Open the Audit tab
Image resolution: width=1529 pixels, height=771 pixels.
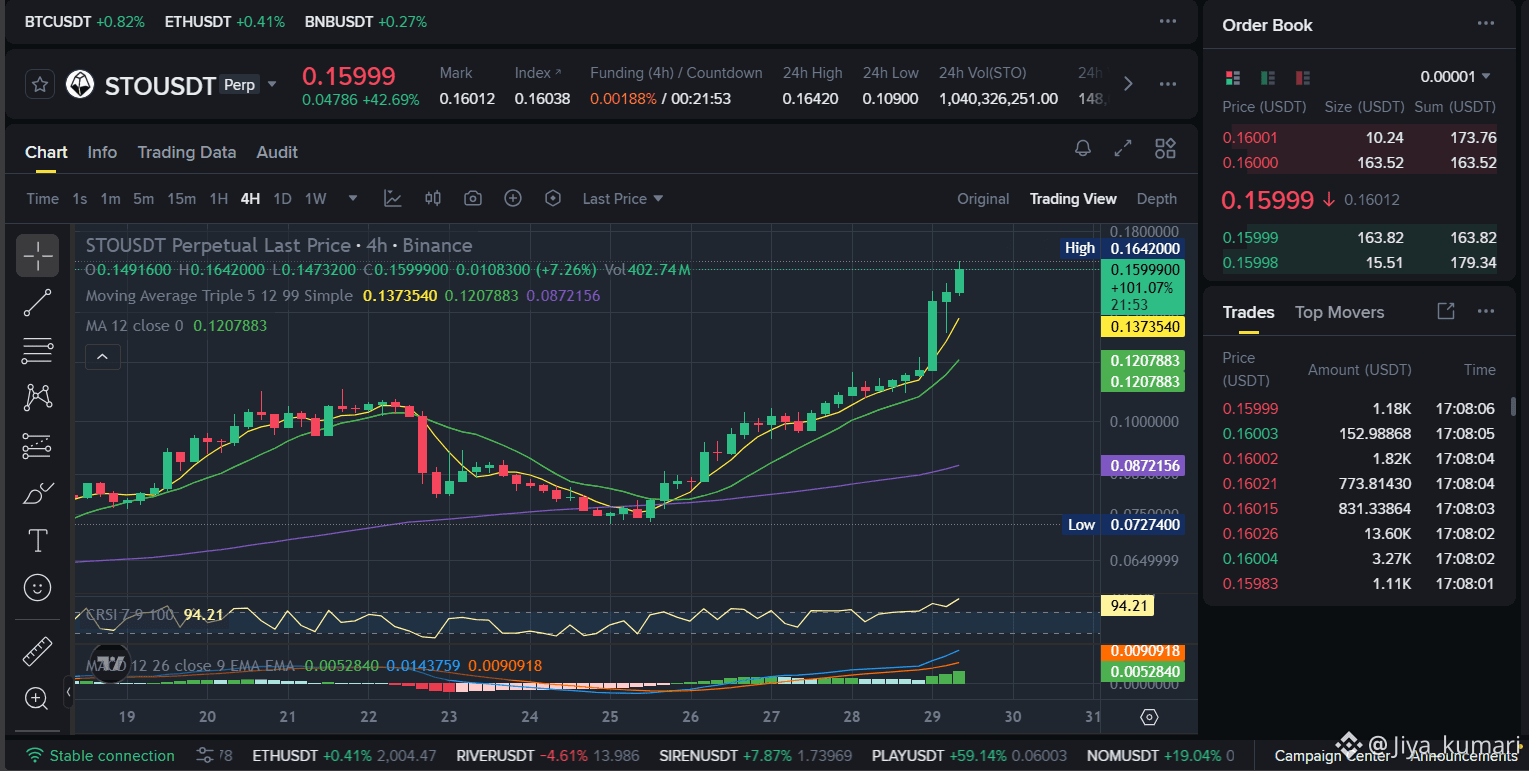coord(277,152)
